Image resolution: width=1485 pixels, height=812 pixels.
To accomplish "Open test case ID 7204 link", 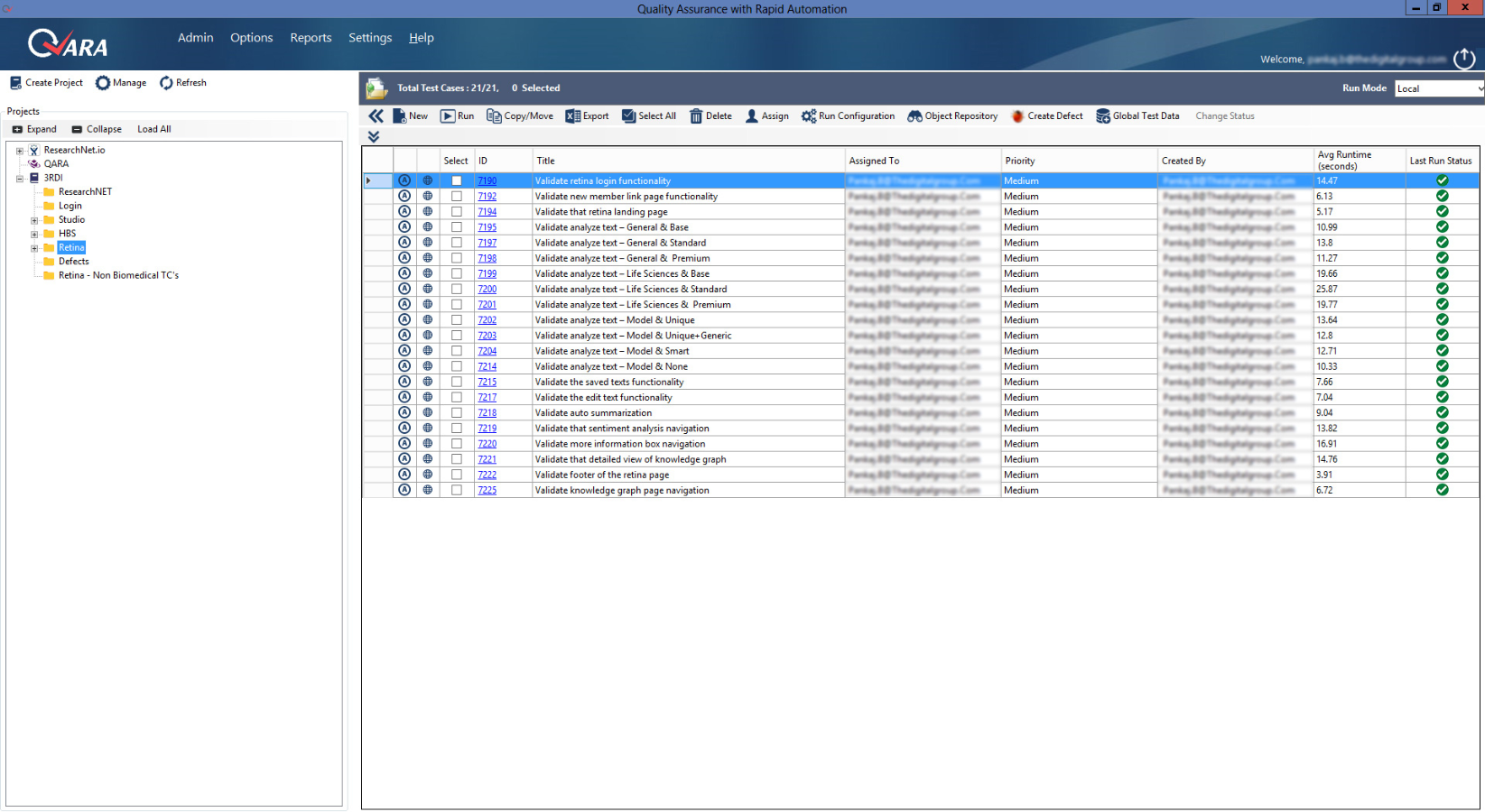I will pyautogui.click(x=487, y=352).
